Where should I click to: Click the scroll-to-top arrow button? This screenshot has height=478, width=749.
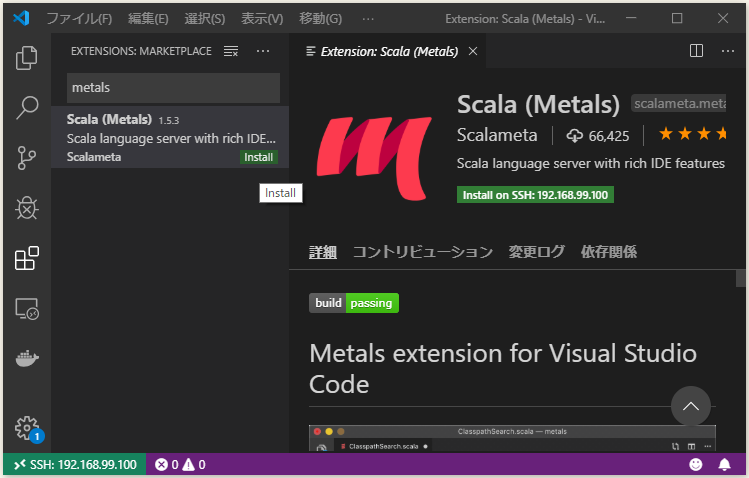coord(690,406)
